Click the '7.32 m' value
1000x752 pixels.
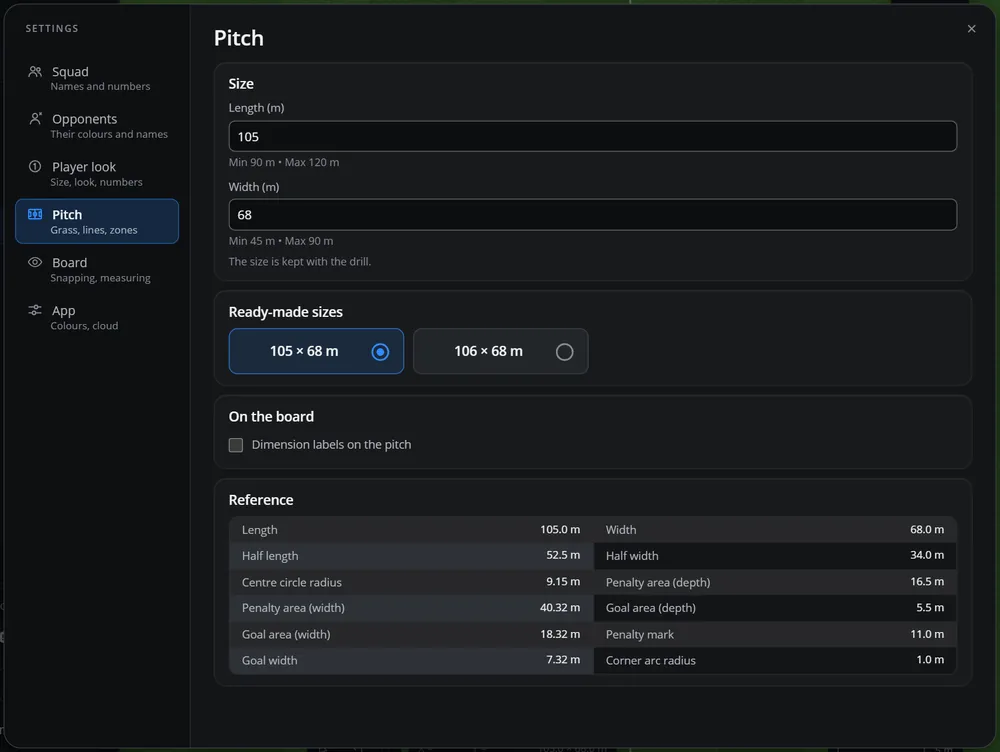coord(563,660)
